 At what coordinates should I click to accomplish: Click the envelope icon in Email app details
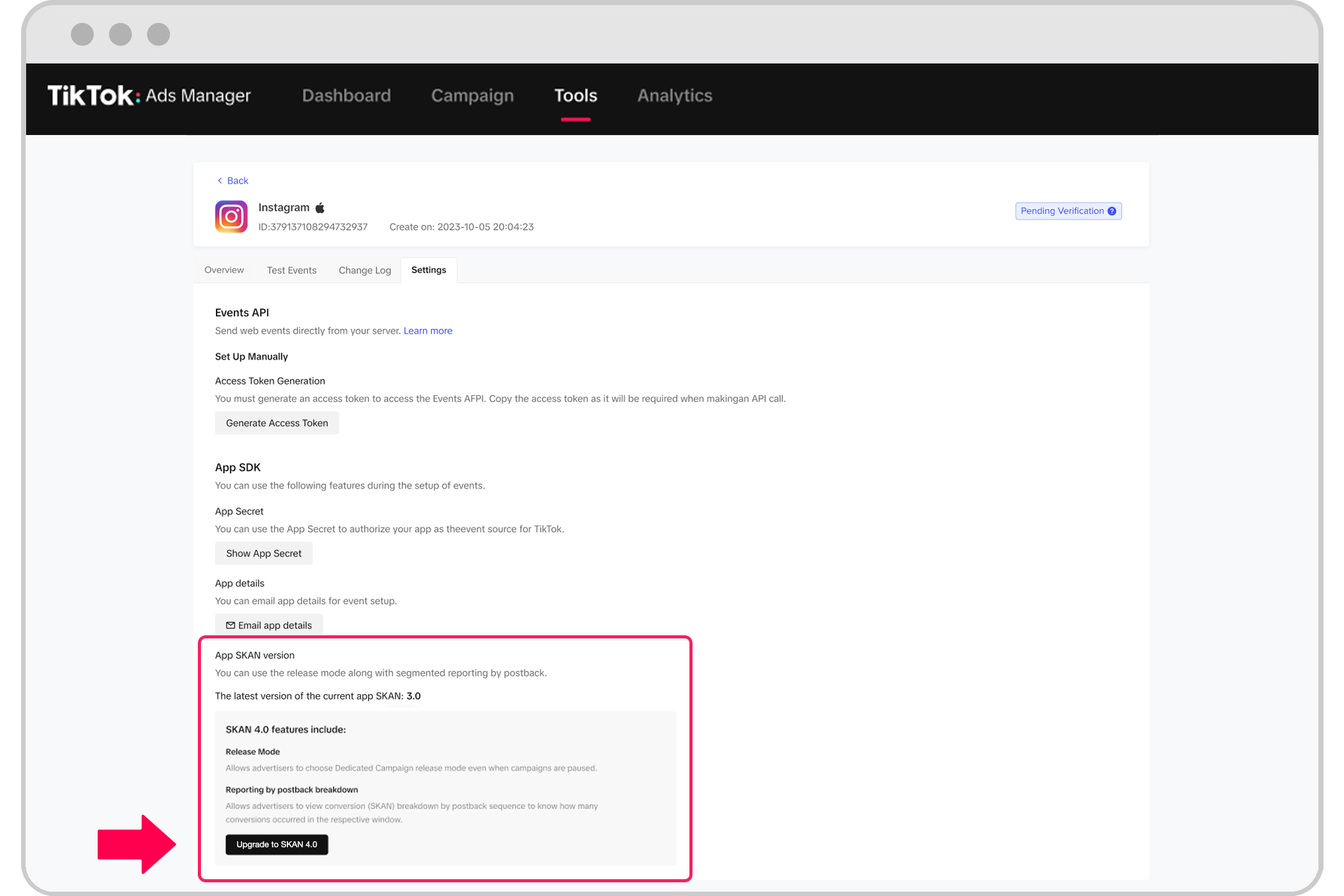click(x=230, y=625)
